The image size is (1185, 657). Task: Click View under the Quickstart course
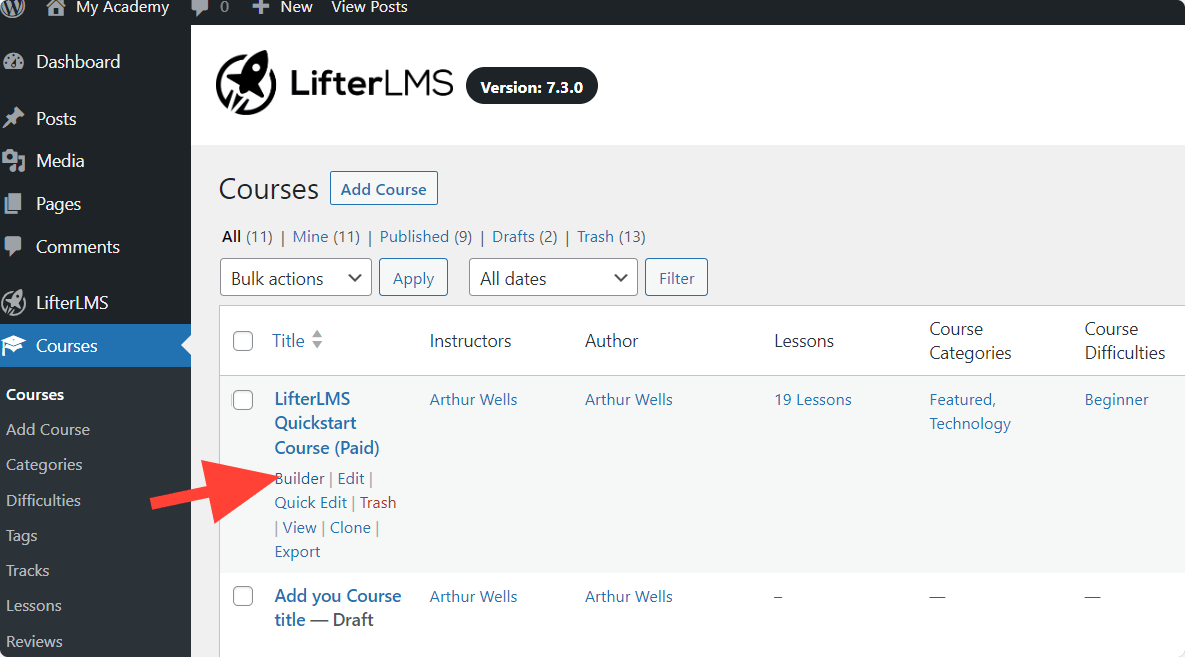299,528
